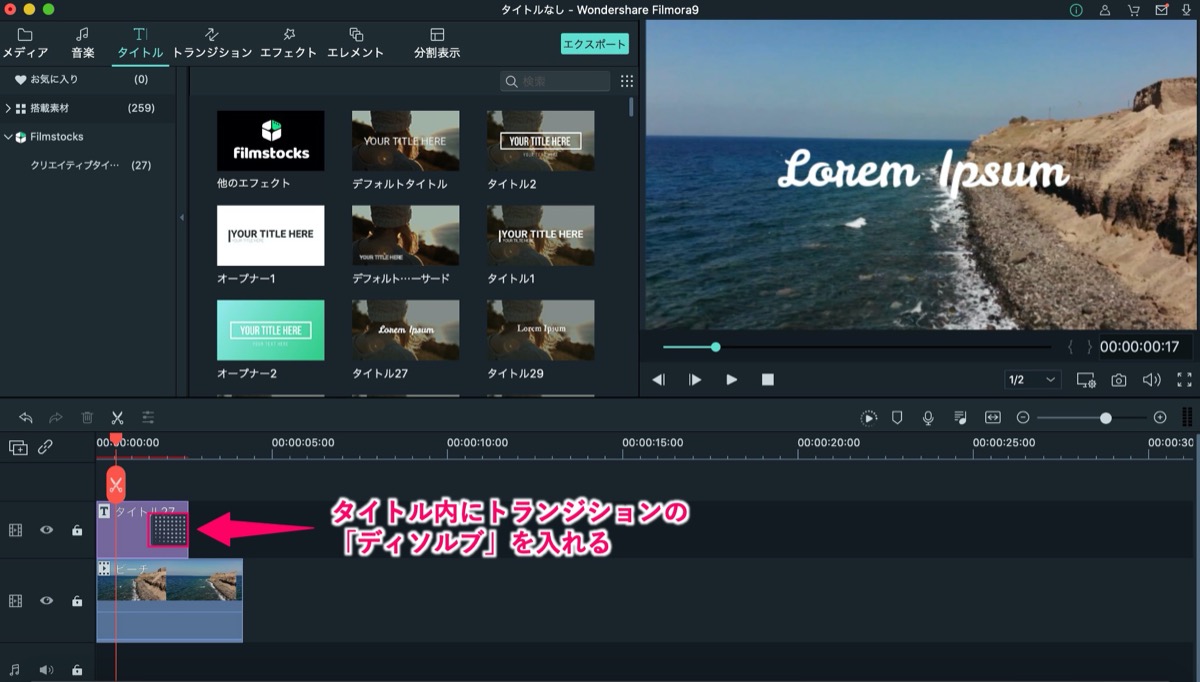
Task: Stop the preview playback
Action: pos(768,380)
